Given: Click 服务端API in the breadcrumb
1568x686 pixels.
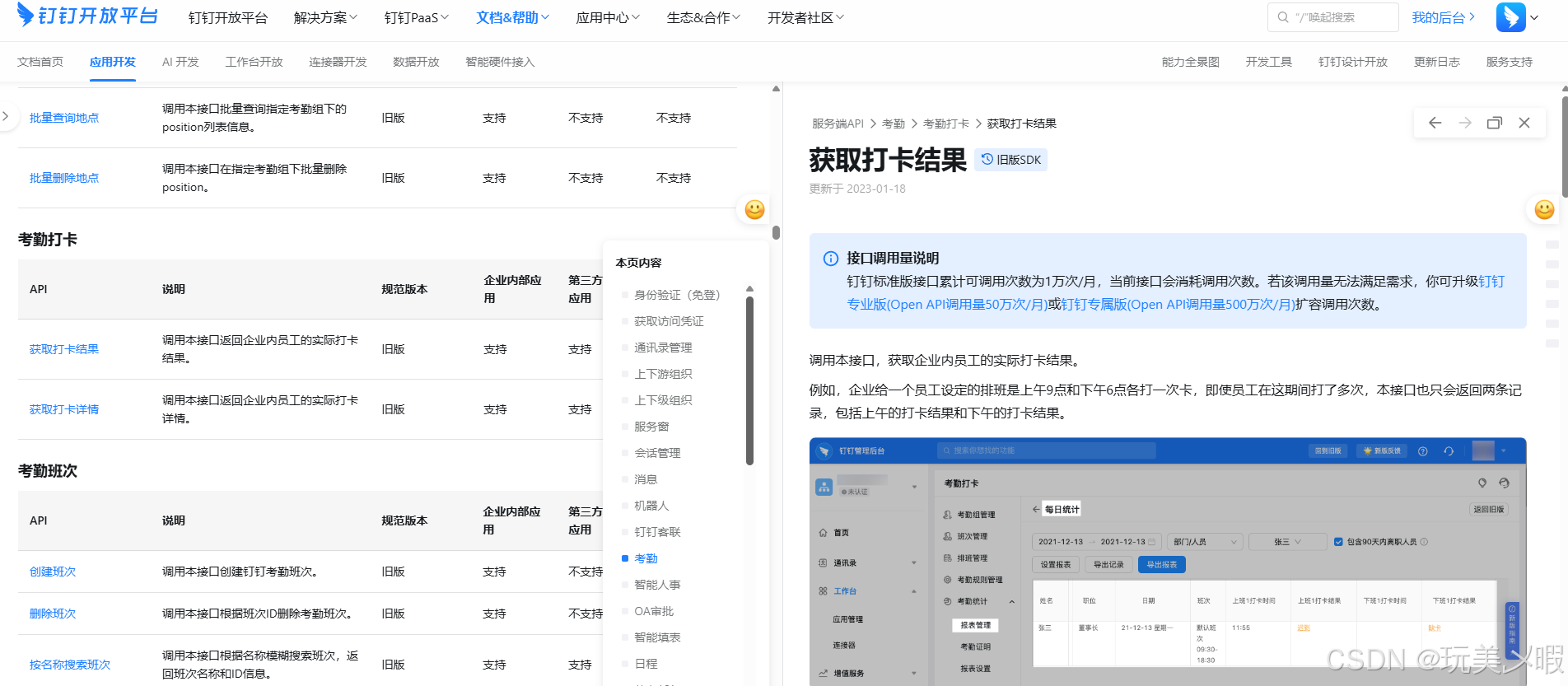Looking at the screenshot, I should pos(838,124).
